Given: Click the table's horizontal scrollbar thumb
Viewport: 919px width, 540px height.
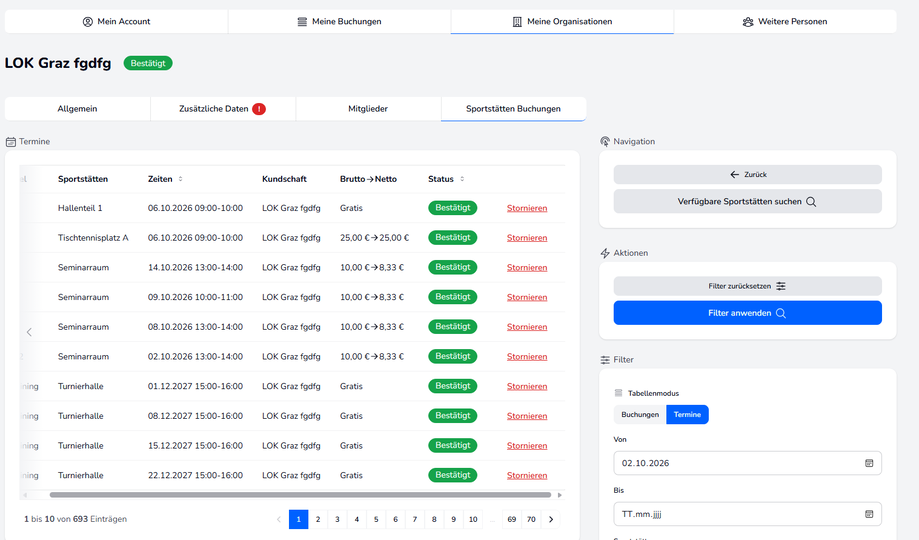Looking at the screenshot, I should pyautogui.click(x=300, y=495).
